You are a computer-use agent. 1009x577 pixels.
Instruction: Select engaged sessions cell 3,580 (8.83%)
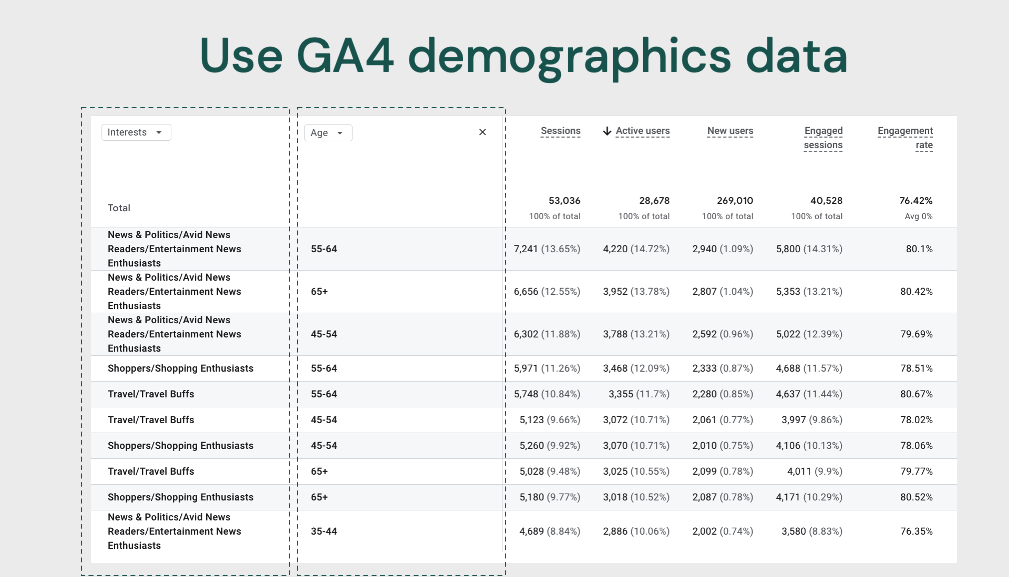pos(812,531)
